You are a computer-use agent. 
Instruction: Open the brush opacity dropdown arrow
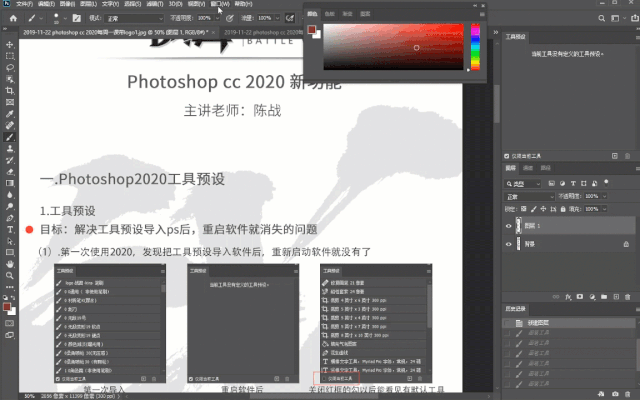pyautogui.click(x=217, y=18)
